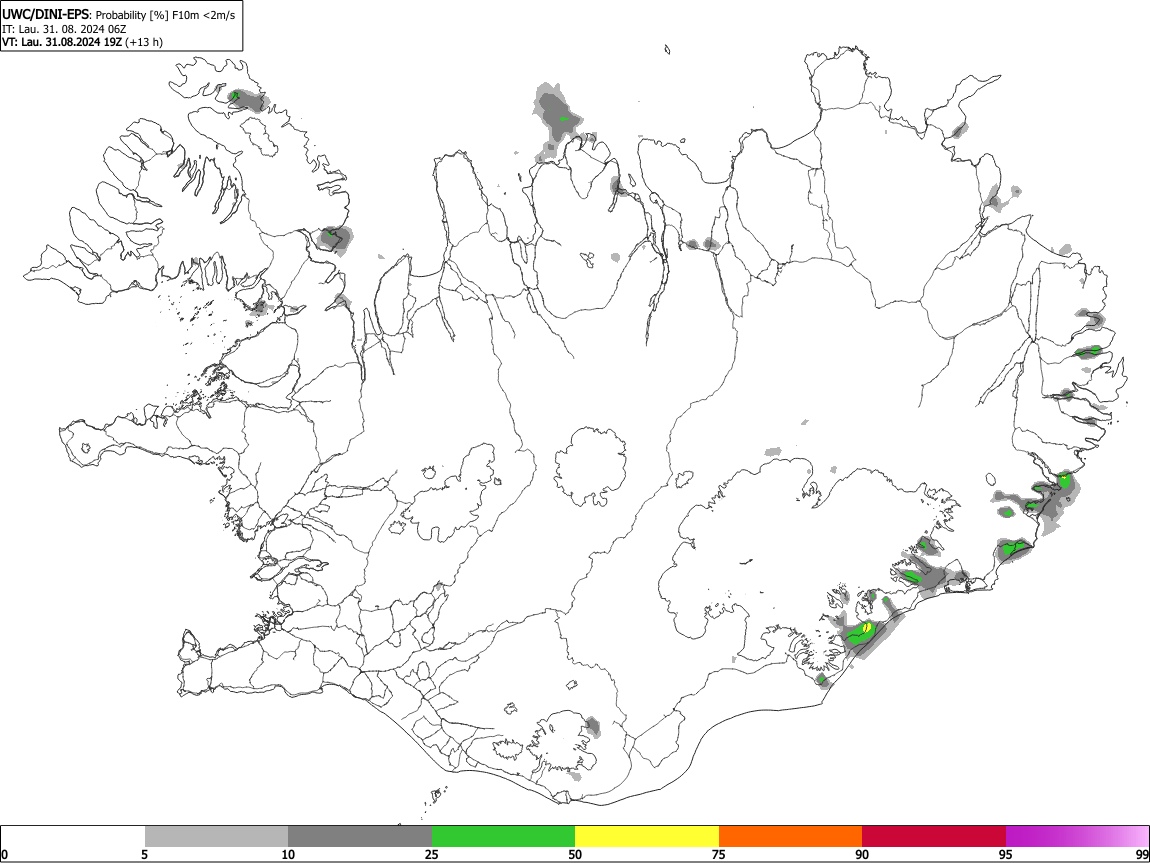Click the light gray 5-10 legend swatch
Image resolution: width=1150 pixels, height=863 pixels.
(x=216, y=836)
